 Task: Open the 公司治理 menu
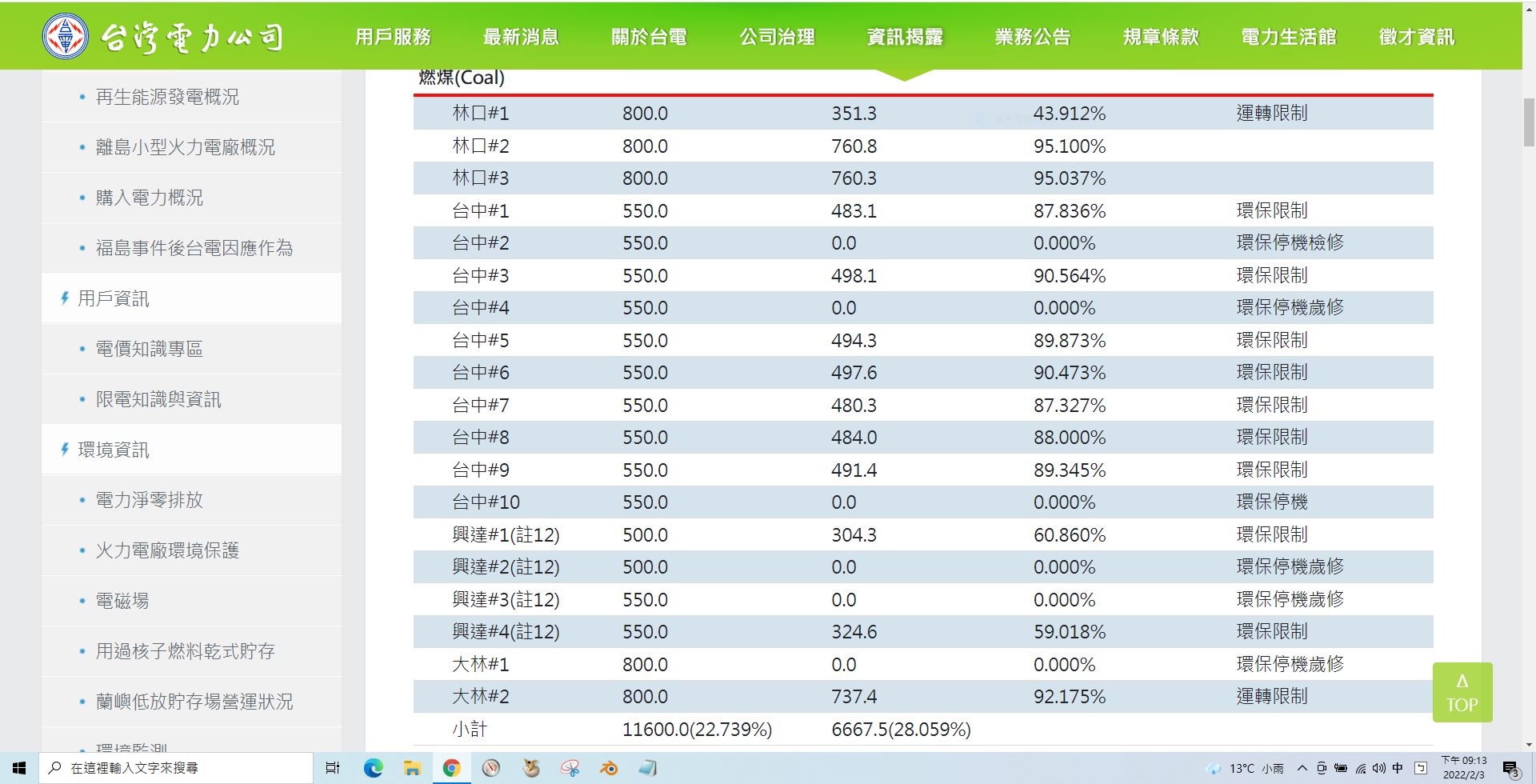tap(777, 37)
